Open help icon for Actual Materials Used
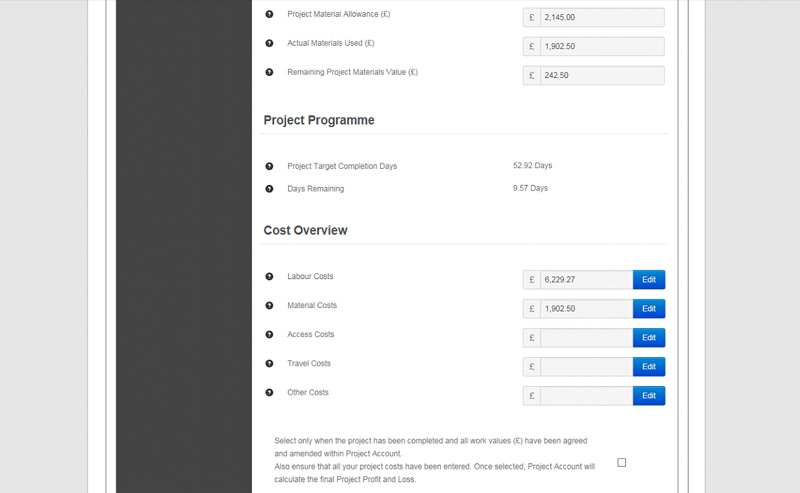Viewport: 800px width, 493px height. [269, 43]
